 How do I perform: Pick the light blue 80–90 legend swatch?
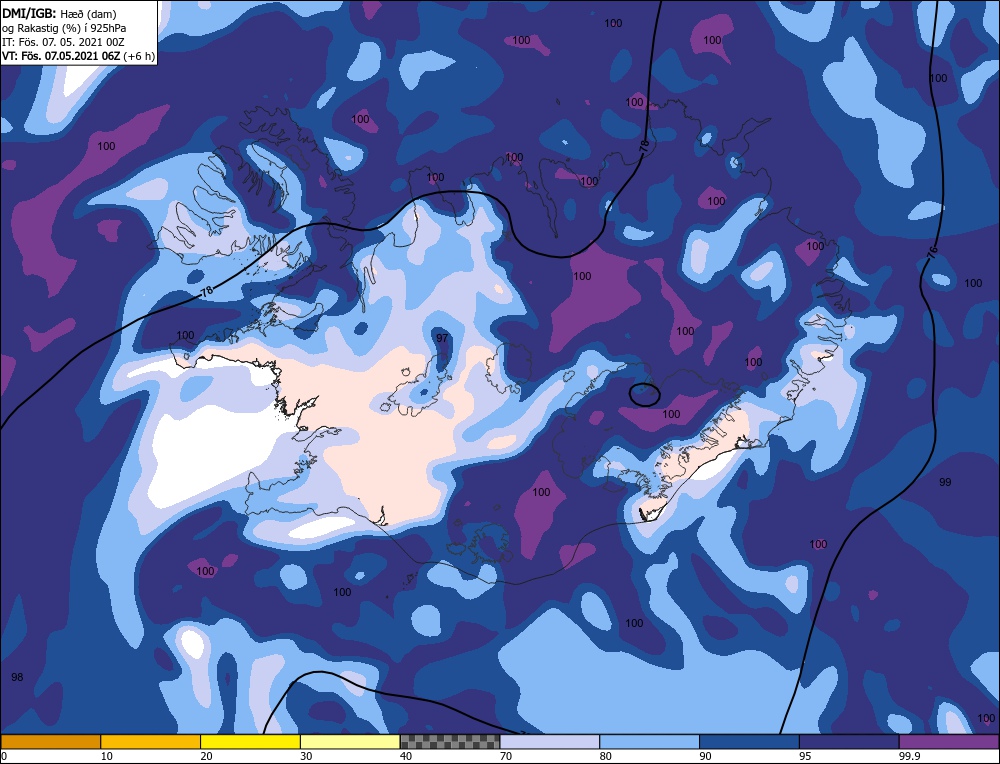[649, 741]
